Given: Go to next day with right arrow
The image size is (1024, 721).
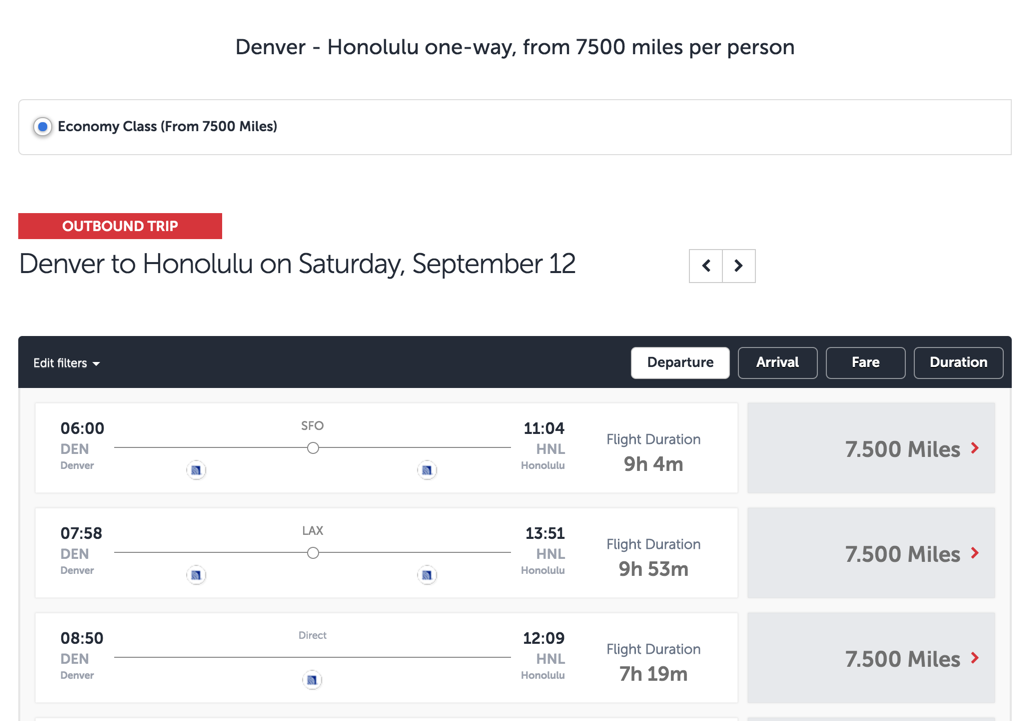Looking at the screenshot, I should (x=739, y=266).
